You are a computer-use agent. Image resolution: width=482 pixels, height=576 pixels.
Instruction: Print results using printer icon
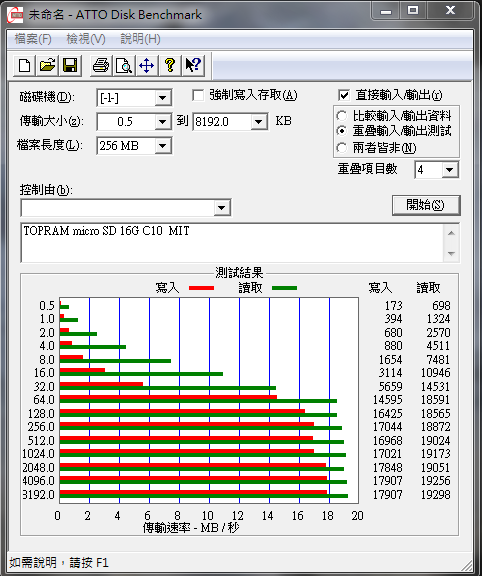tap(101, 66)
